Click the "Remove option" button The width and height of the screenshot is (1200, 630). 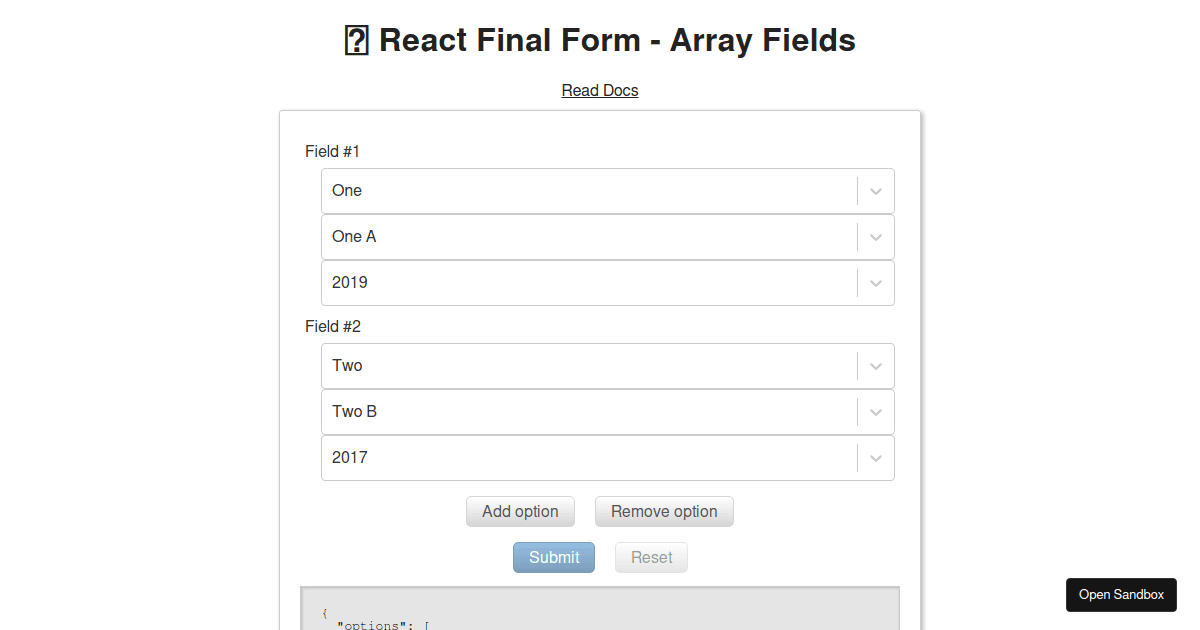[664, 511]
